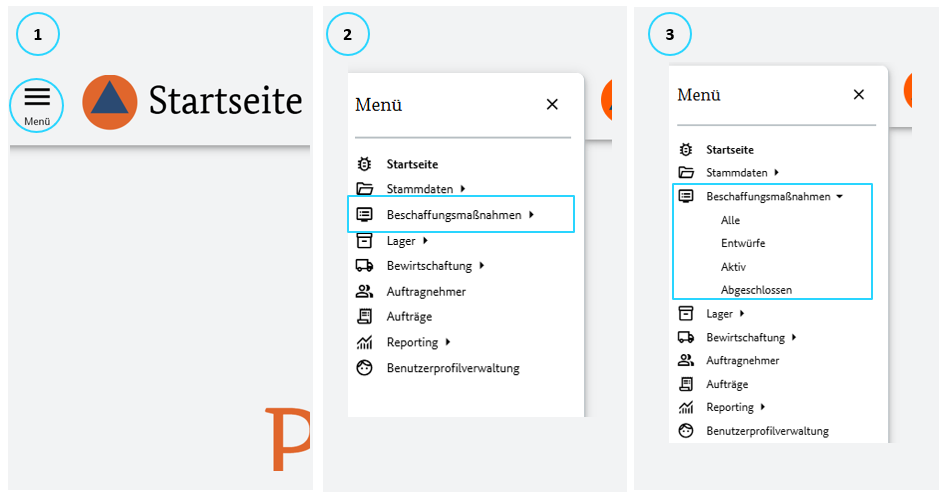Select Abgeschlossen under Beschaffungsmaßnahmen
945x495 pixels.
756,290
